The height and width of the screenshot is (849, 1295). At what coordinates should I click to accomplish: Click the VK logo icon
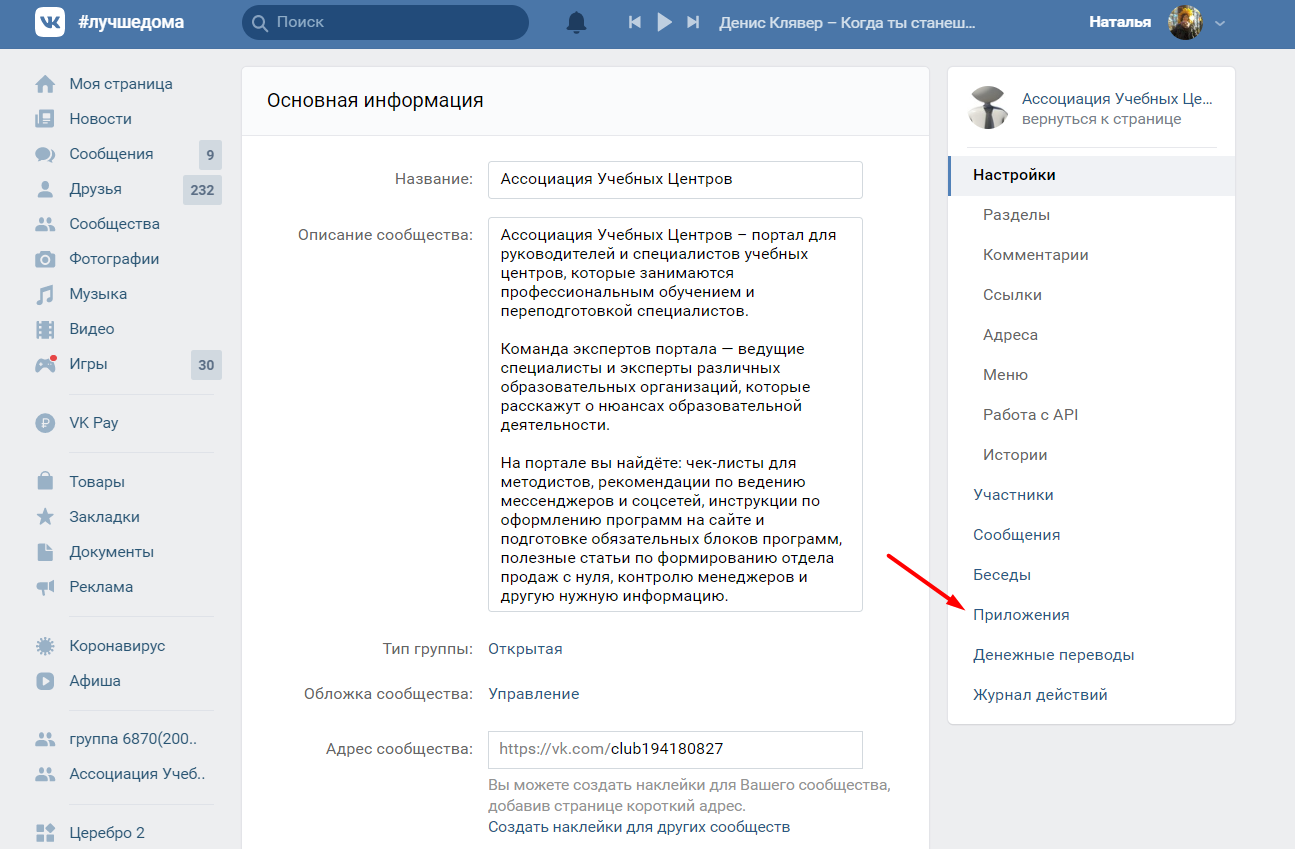[50, 22]
